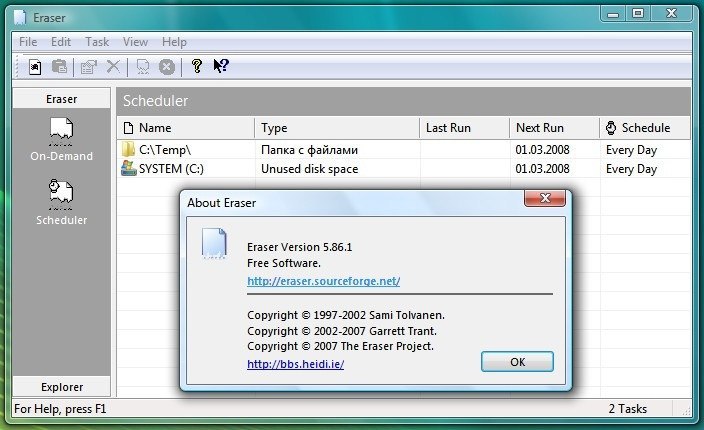Click the "Unused disk space" type cell
704x430 pixels.
pyautogui.click(x=309, y=169)
